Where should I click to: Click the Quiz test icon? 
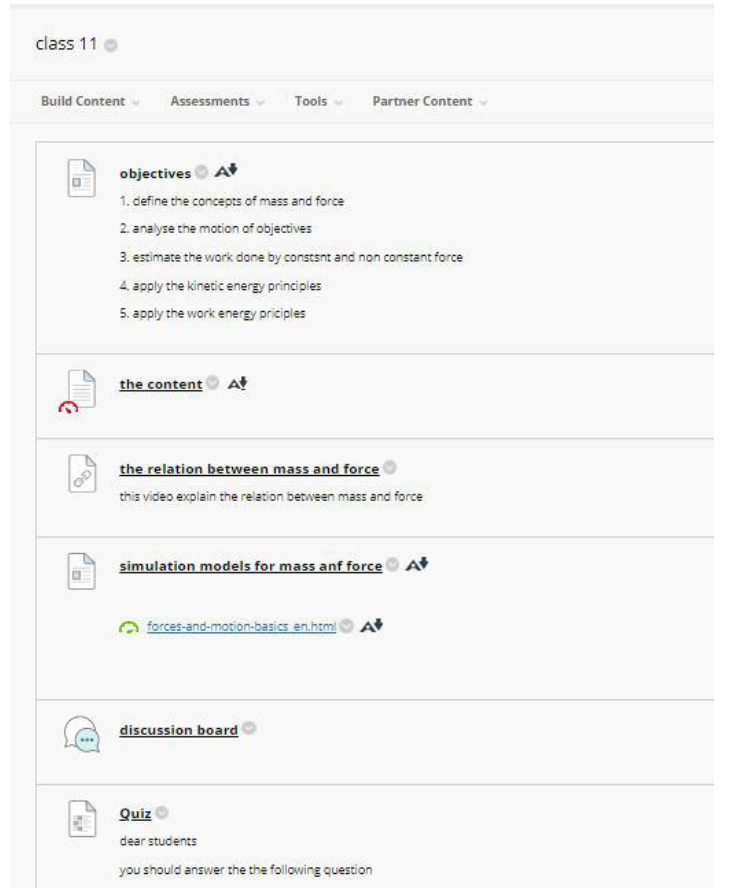(82, 819)
